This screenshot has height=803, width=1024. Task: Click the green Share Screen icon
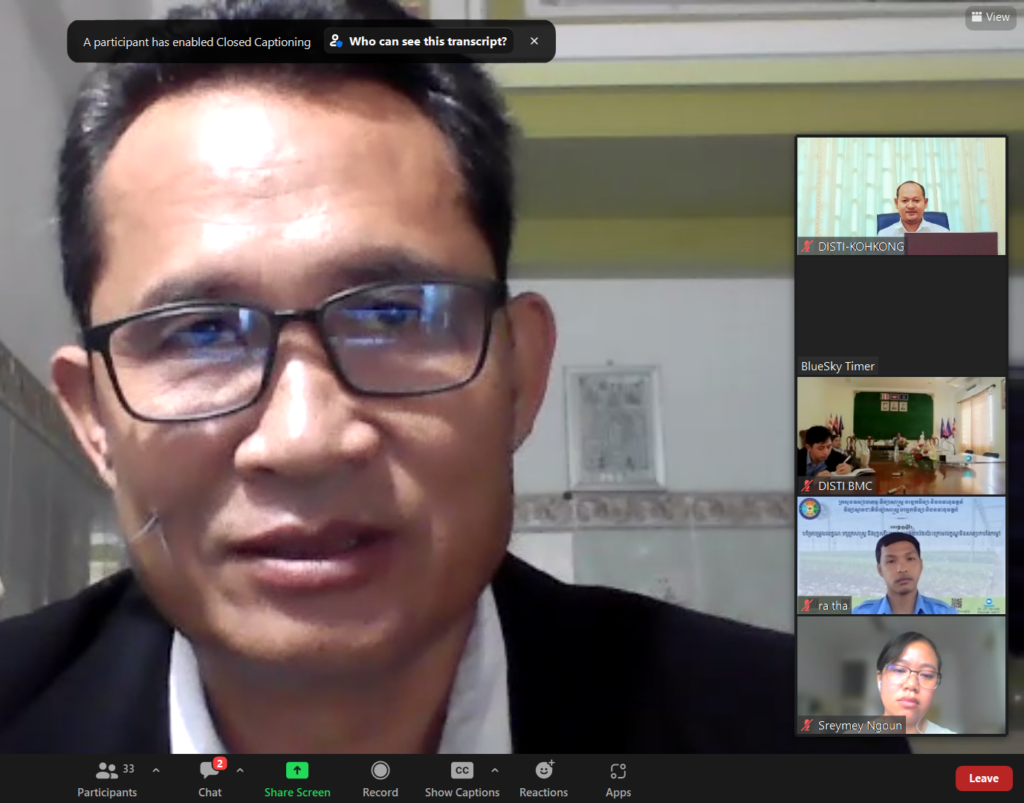tap(297, 771)
